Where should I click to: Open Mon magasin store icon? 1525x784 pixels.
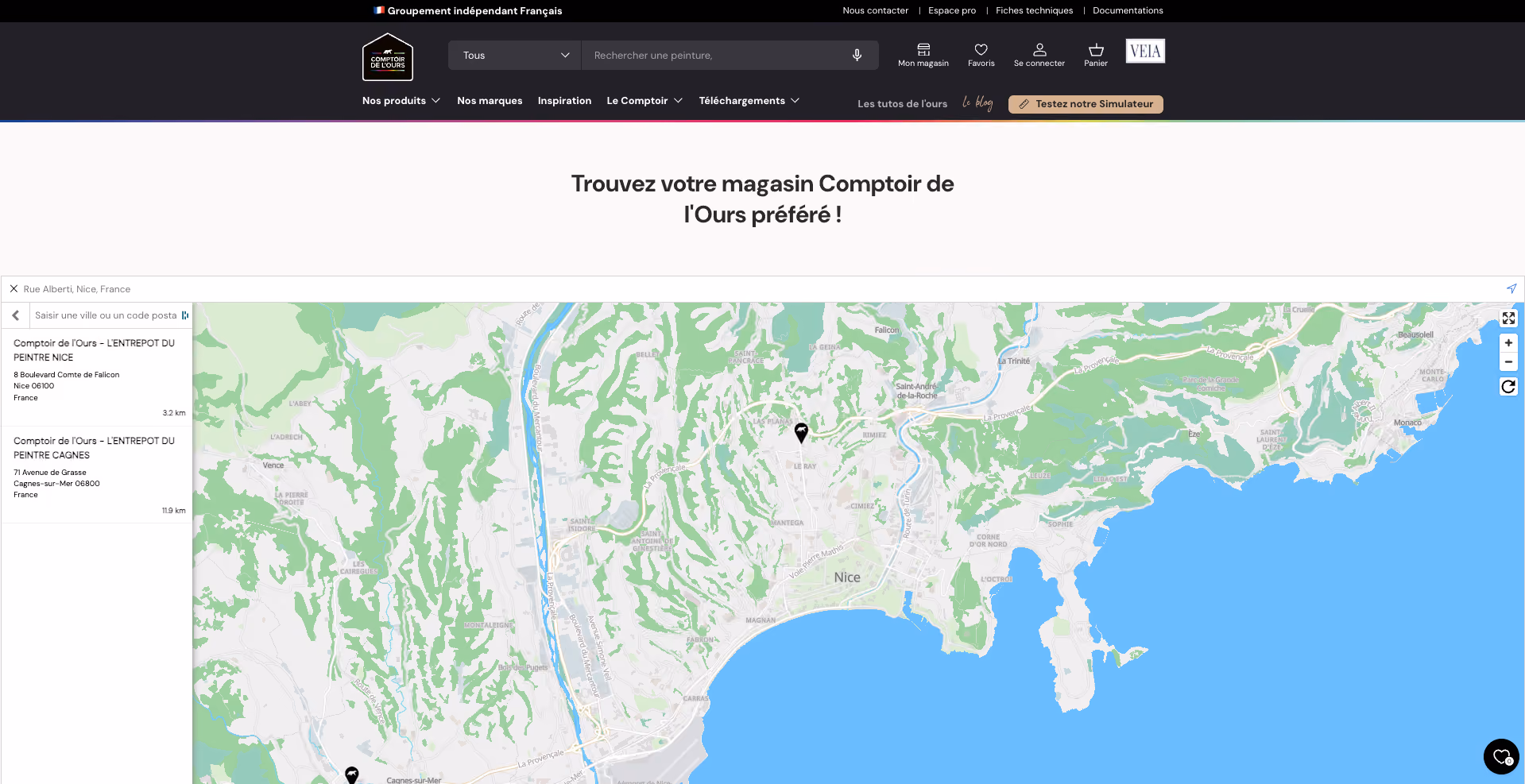(923, 55)
